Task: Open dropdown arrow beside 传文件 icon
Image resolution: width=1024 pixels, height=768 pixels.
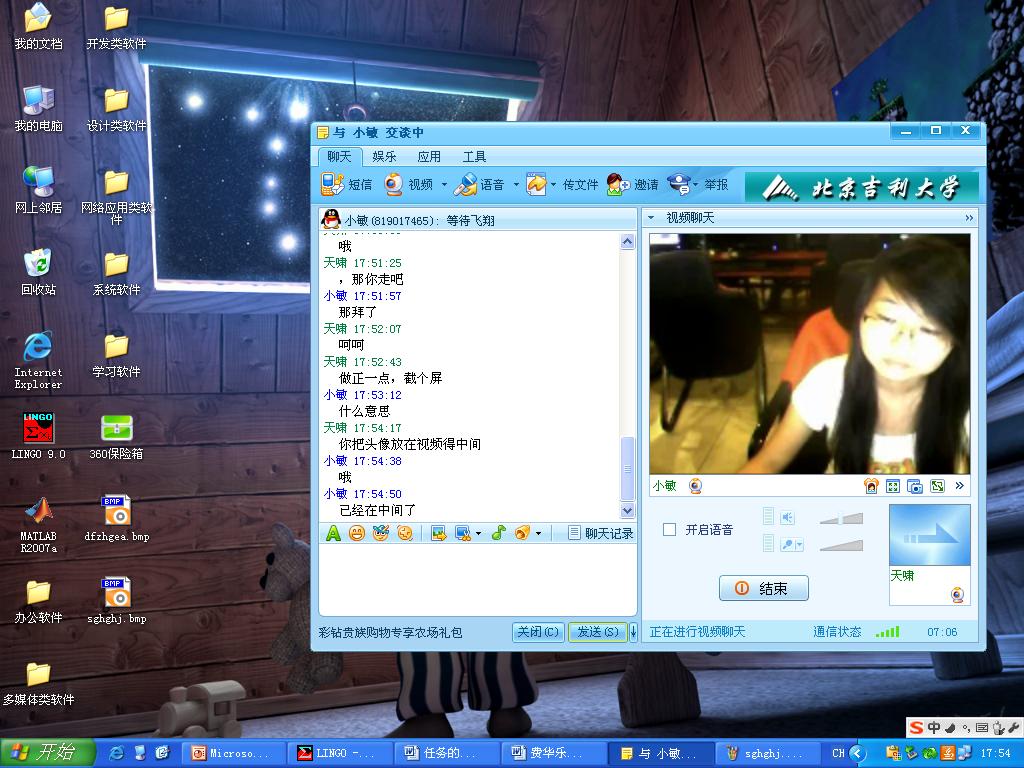Action: [x=553, y=185]
